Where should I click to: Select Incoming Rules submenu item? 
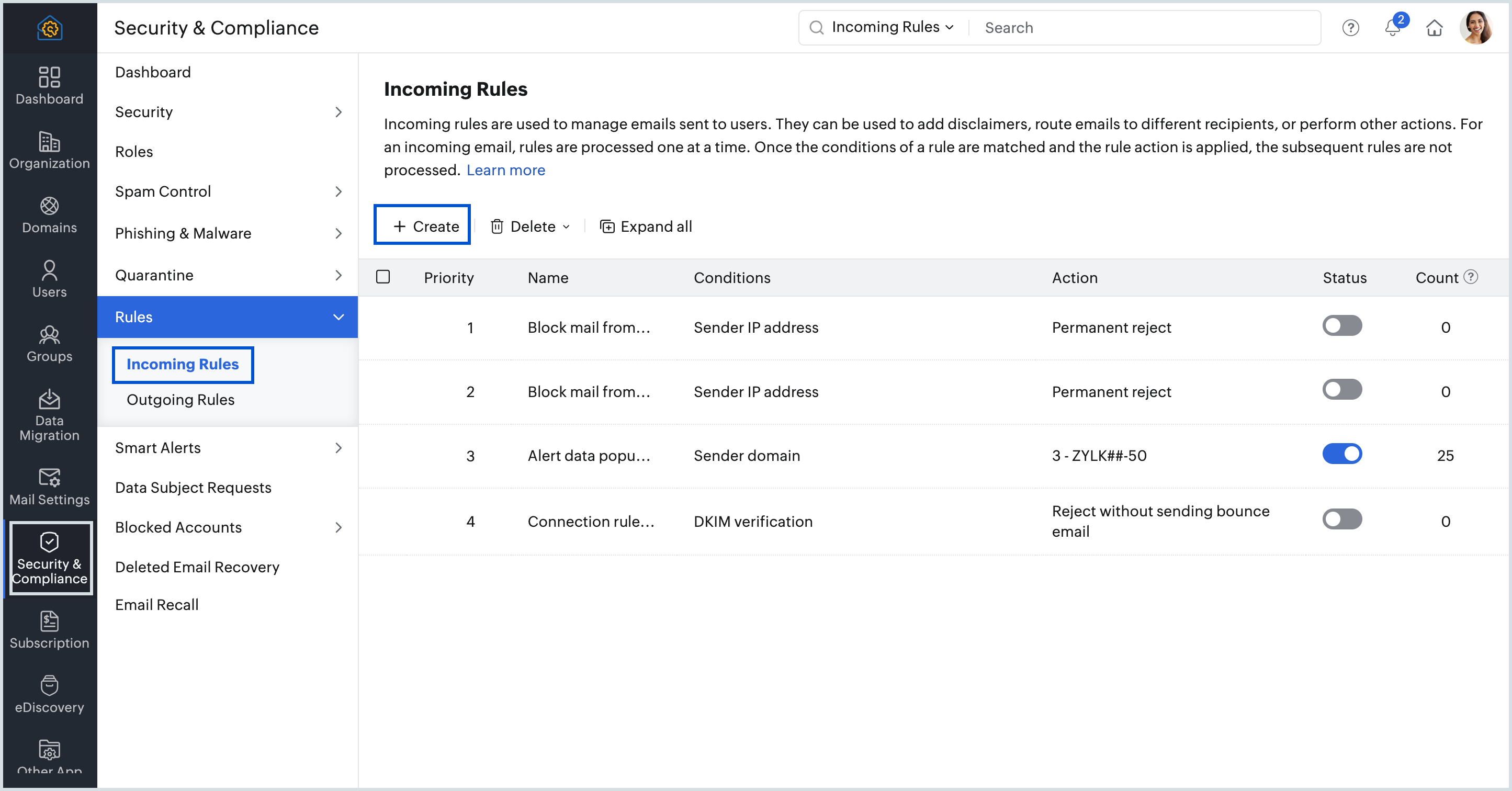coord(183,365)
